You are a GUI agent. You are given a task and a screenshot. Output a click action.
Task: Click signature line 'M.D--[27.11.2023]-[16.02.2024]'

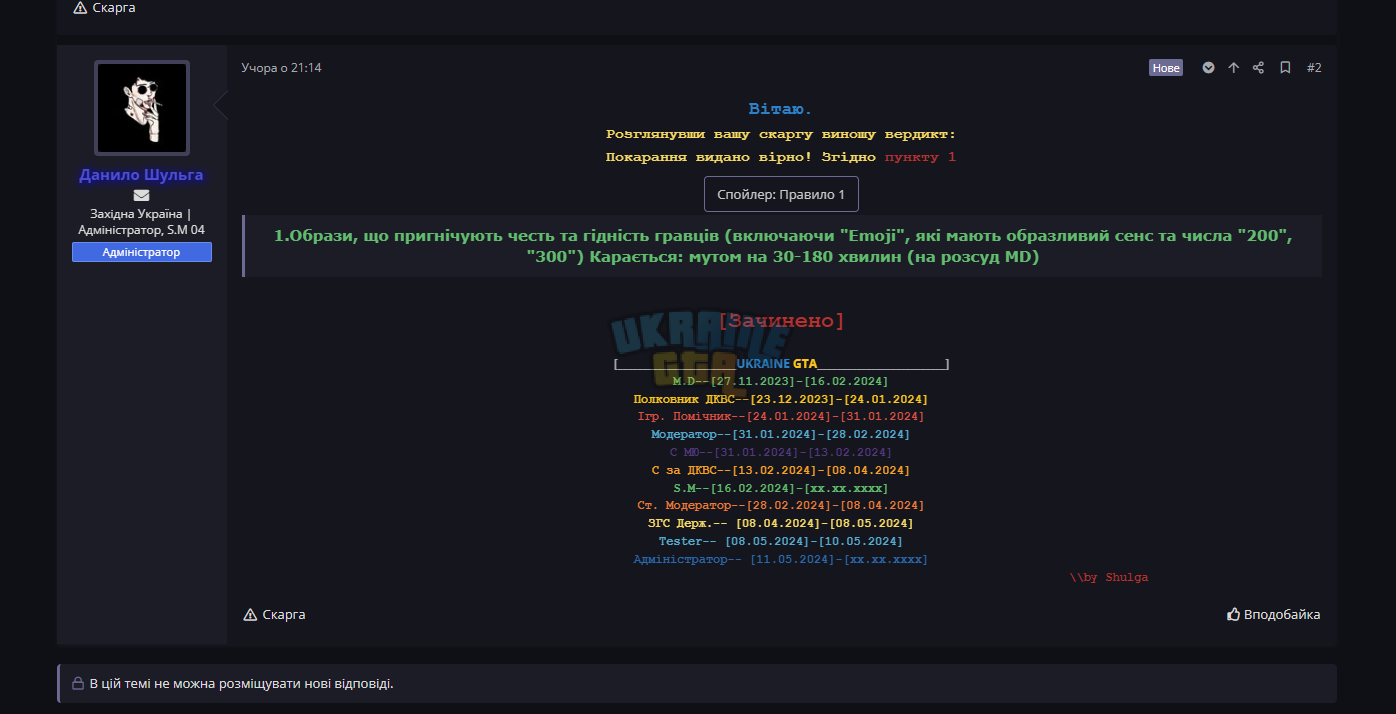click(x=781, y=381)
